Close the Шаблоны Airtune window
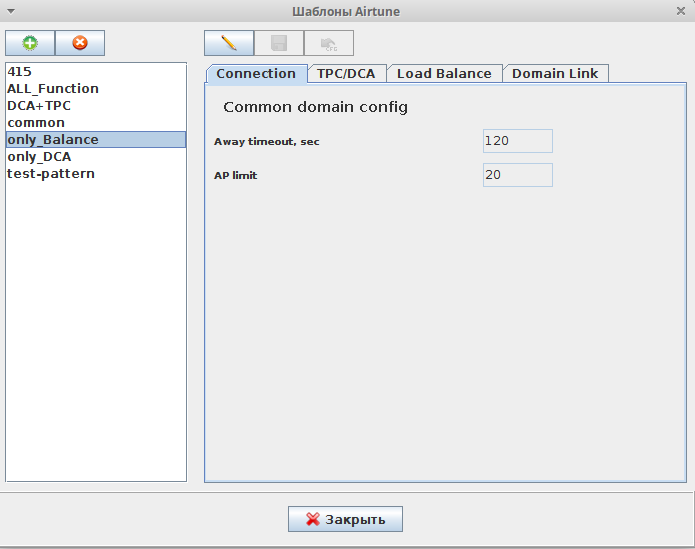The height and width of the screenshot is (549, 695). tap(681, 11)
